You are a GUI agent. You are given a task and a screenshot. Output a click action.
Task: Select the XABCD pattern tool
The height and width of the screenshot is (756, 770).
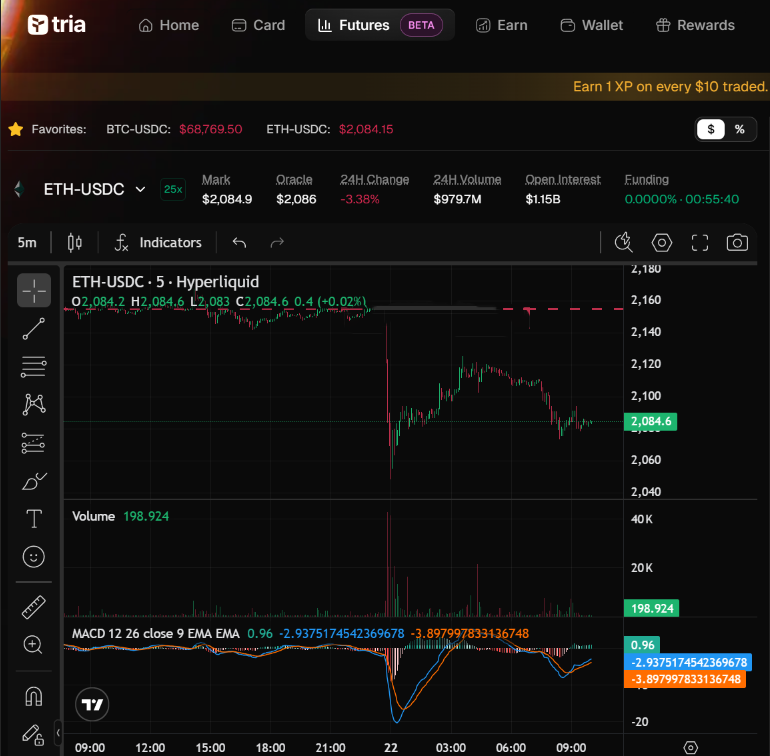34,405
